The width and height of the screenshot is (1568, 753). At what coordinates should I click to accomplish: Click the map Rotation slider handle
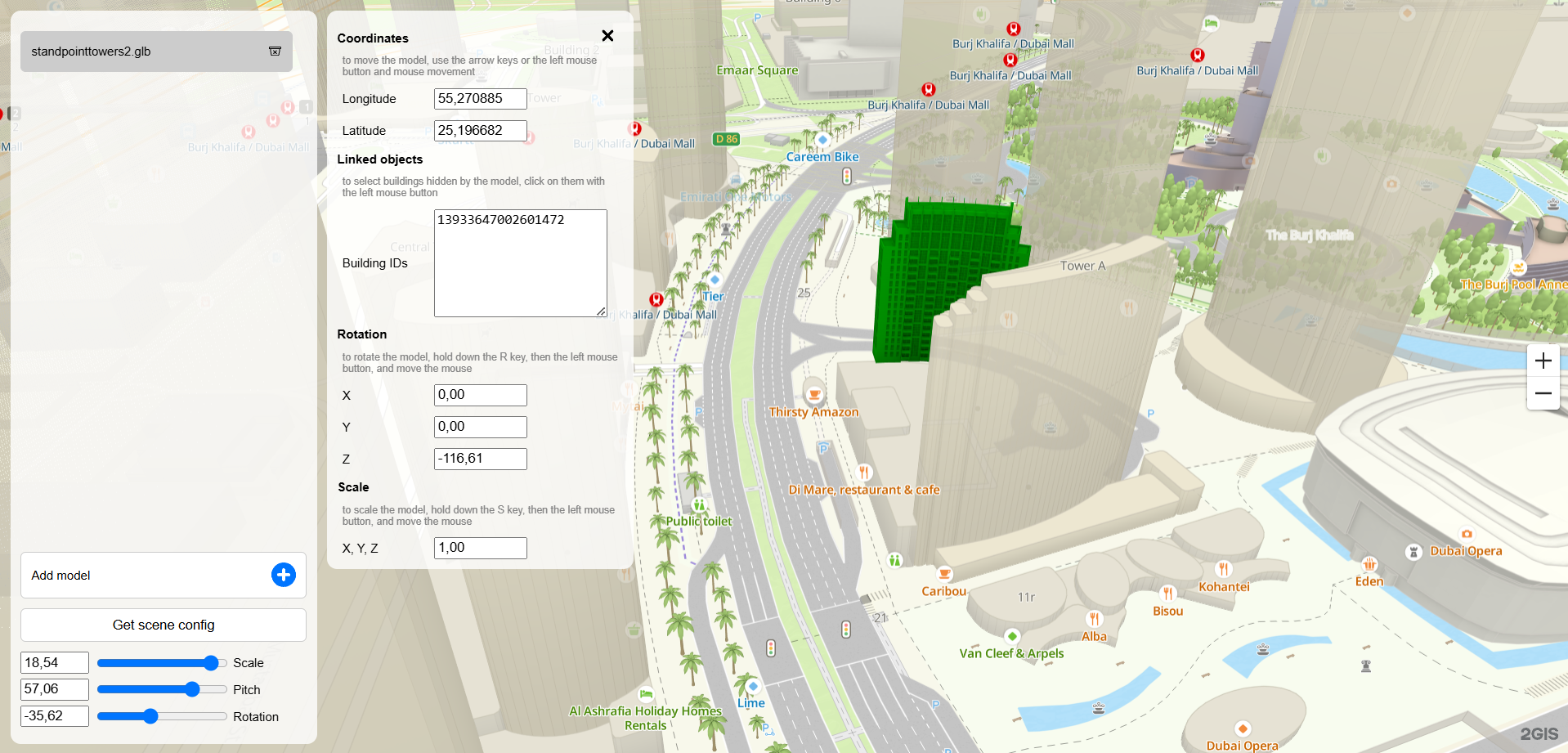coord(150,717)
